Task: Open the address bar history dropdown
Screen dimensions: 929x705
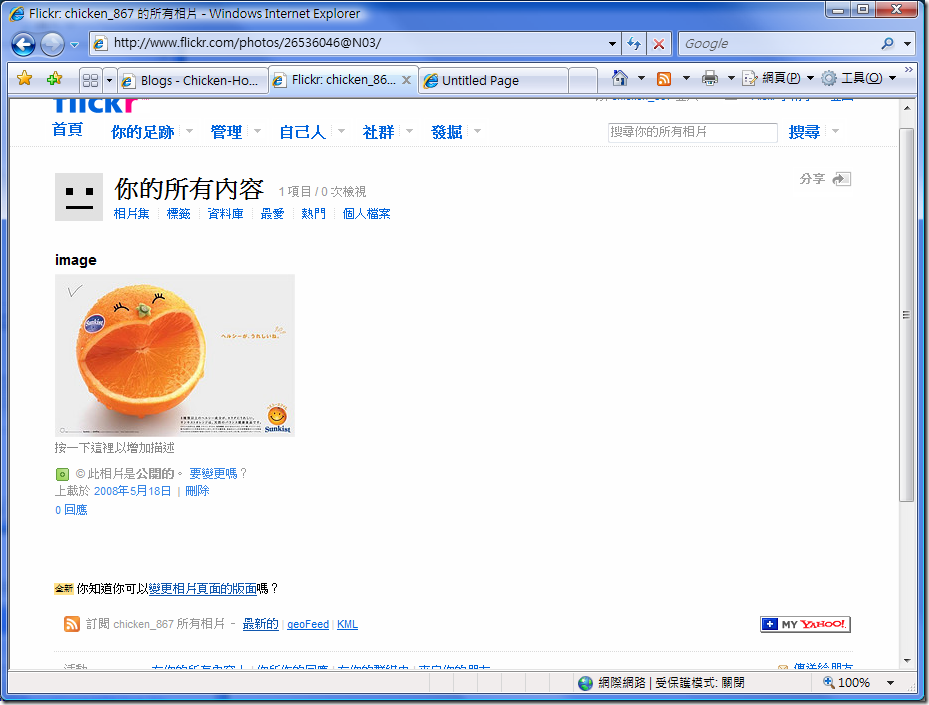Action: 613,44
